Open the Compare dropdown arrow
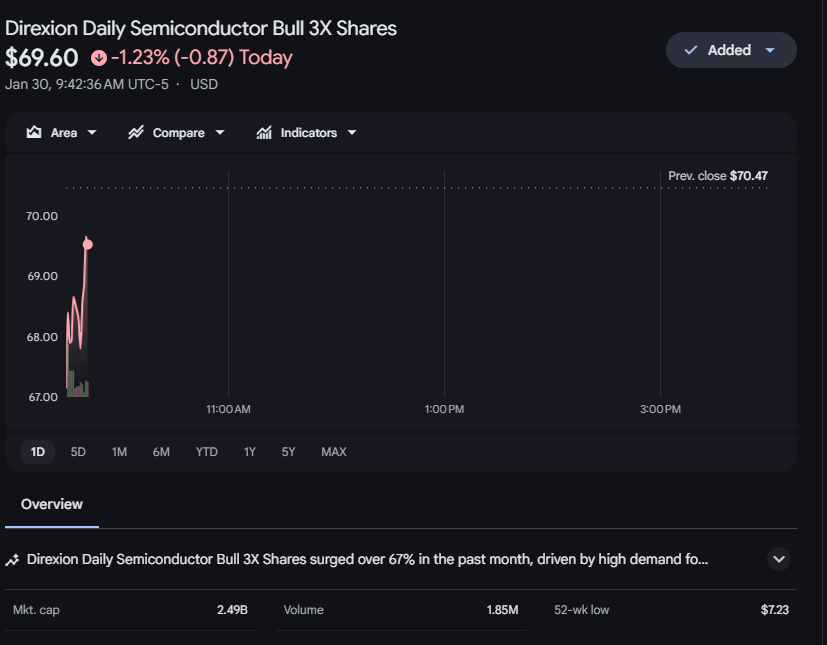The width and height of the screenshot is (827, 645). (x=220, y=132)
